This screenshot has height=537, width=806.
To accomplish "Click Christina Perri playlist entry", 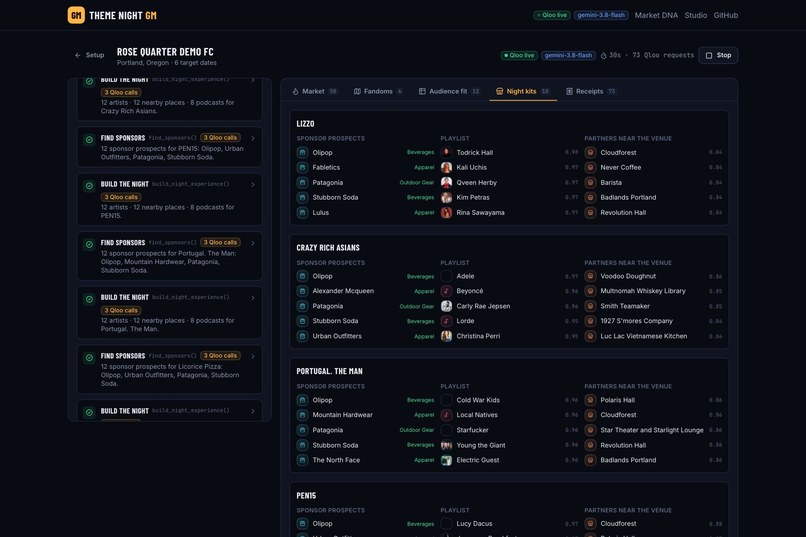I will coord(509,336).
